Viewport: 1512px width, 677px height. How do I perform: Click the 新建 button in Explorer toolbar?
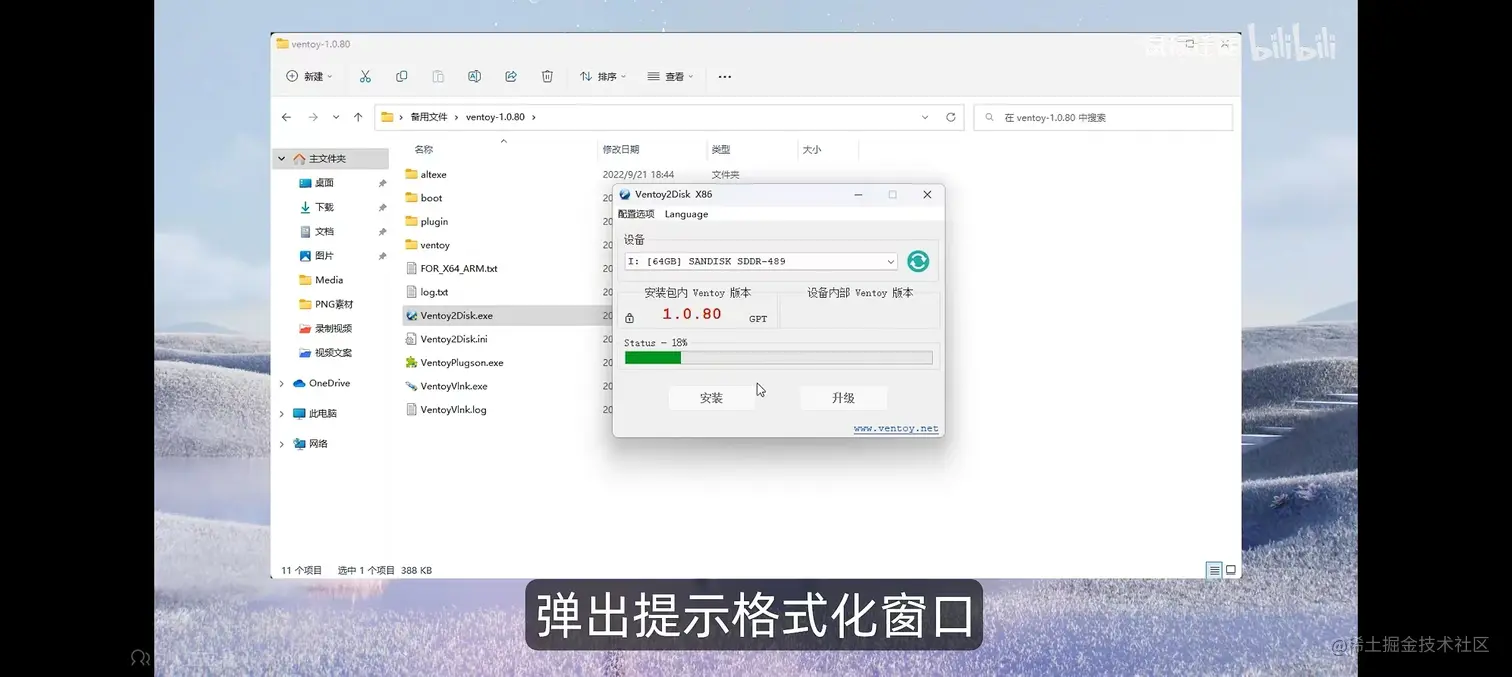(309, 76)
